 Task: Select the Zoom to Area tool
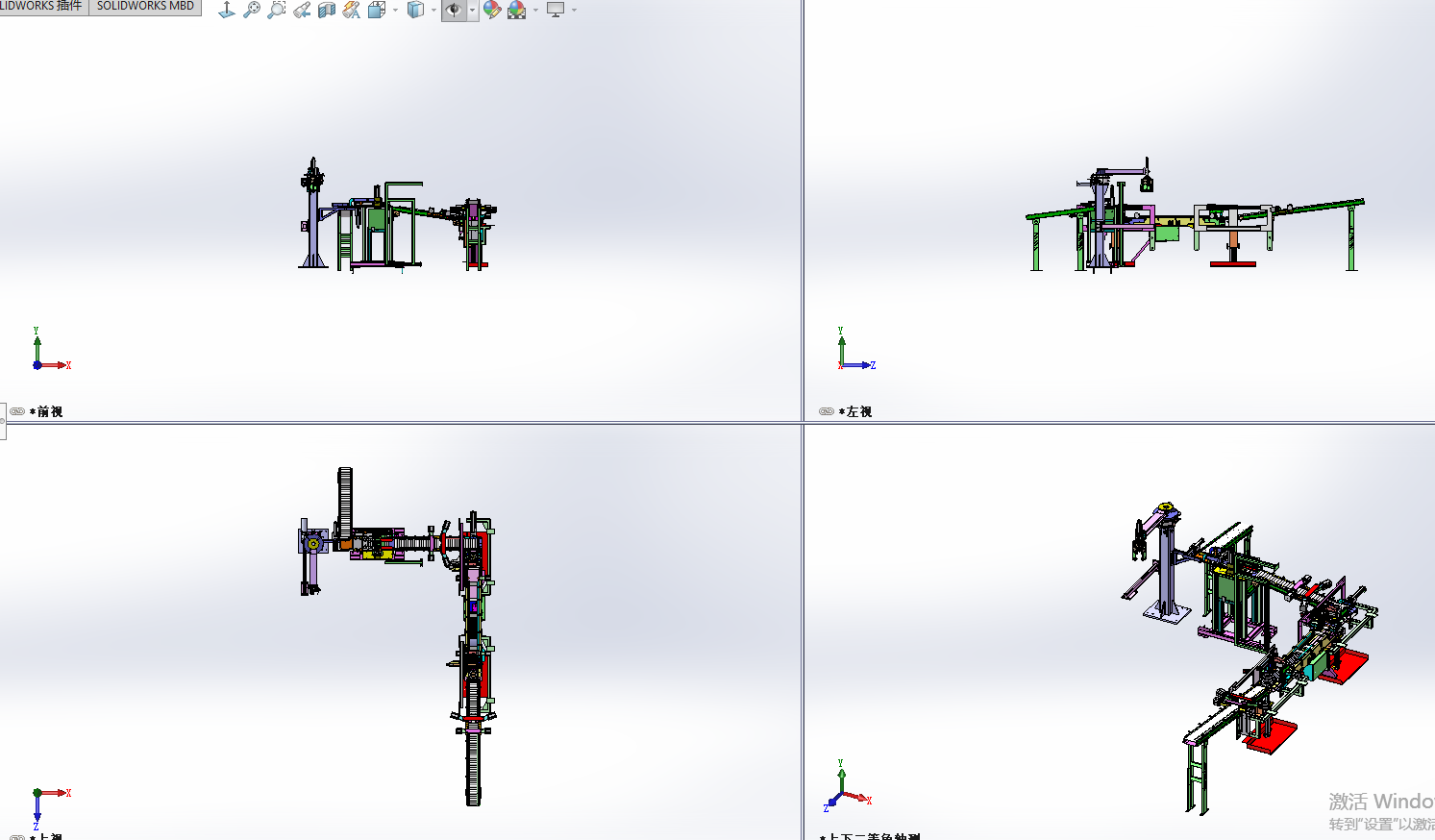point(277,10)
